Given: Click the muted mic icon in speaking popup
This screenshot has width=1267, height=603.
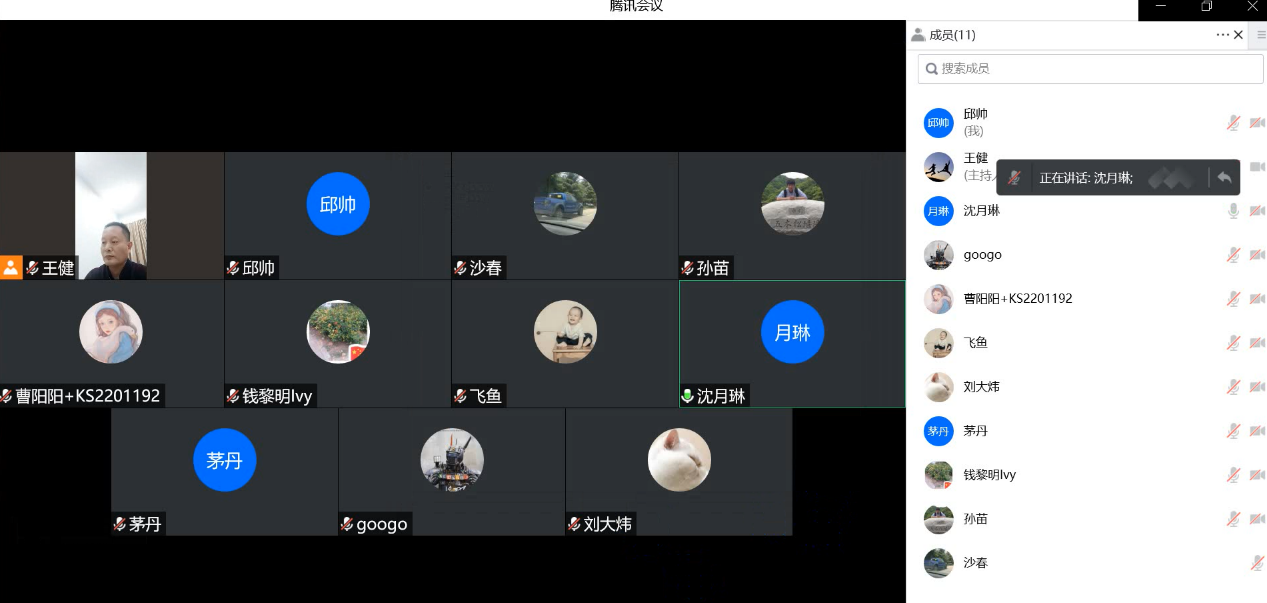Looking at the screenshot, I should pos(1015,178).
